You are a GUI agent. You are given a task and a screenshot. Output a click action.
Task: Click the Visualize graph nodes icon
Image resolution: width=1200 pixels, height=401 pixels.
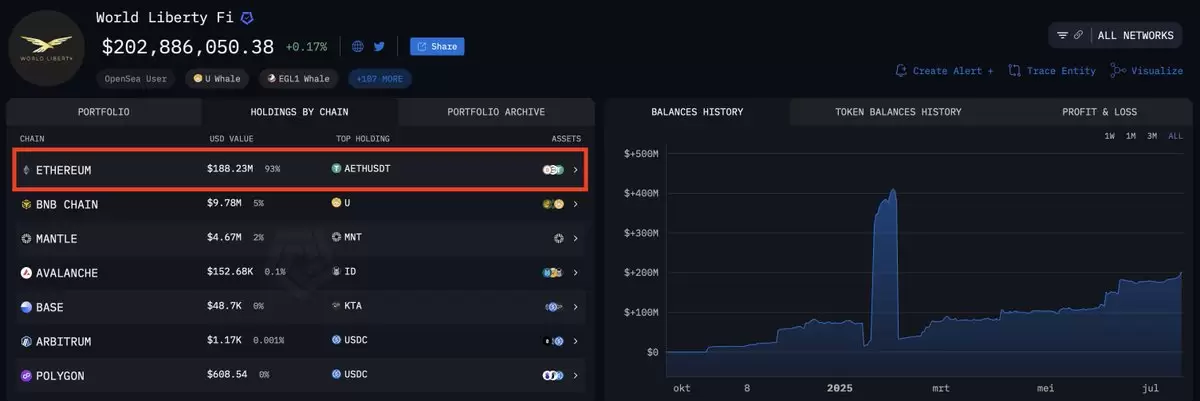tap(1118, 71)
